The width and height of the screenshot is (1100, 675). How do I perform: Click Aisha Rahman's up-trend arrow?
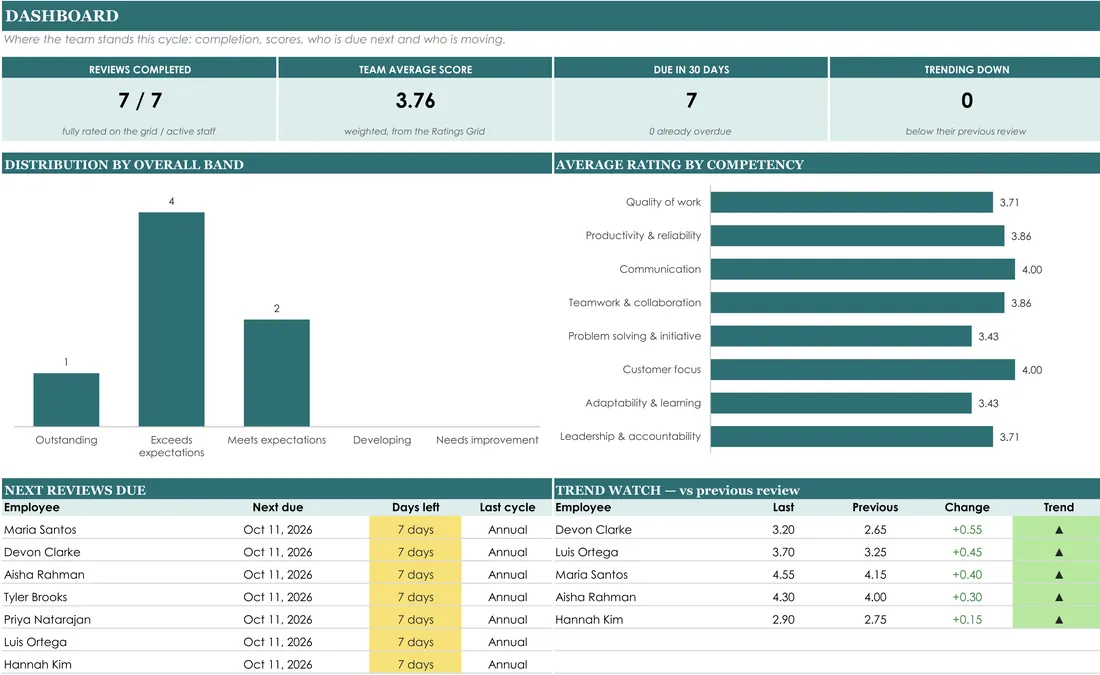coord(1059,597)
